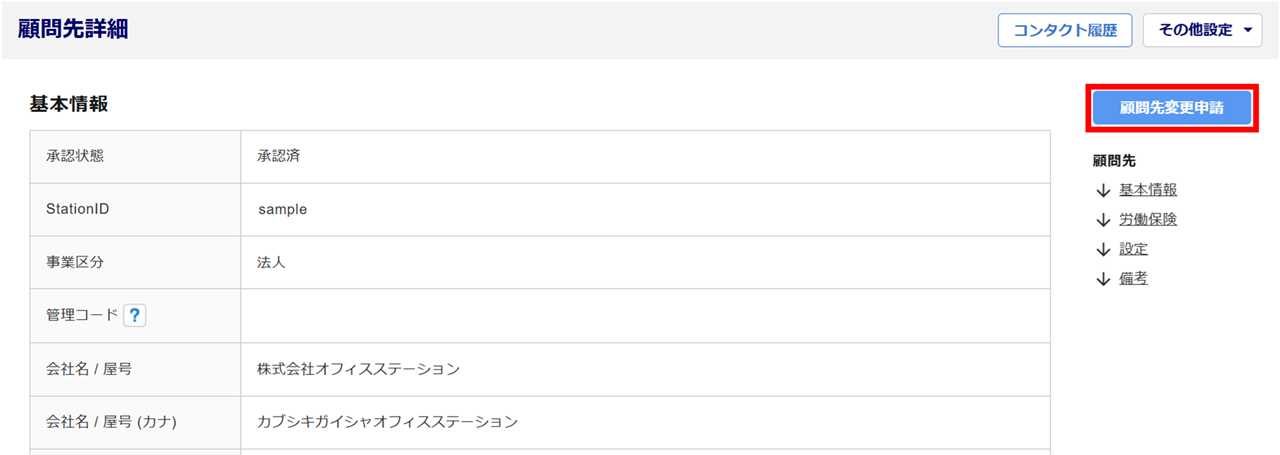Jump to the 備考 section link
The image size is (1280, 455).
pyautogui.click(x=1133, y=279)
